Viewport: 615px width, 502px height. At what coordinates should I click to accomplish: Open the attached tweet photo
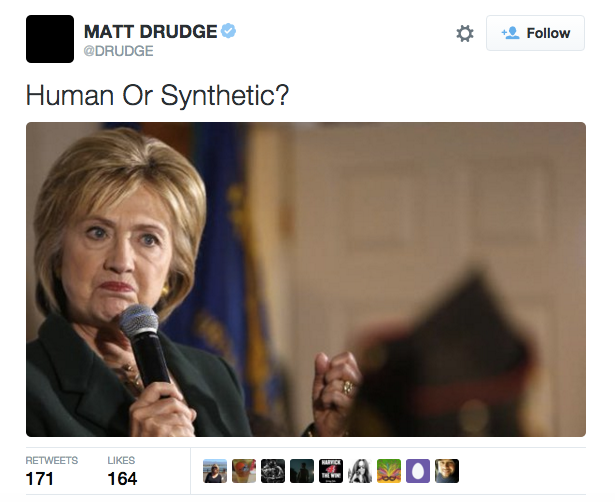(x=306, y=279)
